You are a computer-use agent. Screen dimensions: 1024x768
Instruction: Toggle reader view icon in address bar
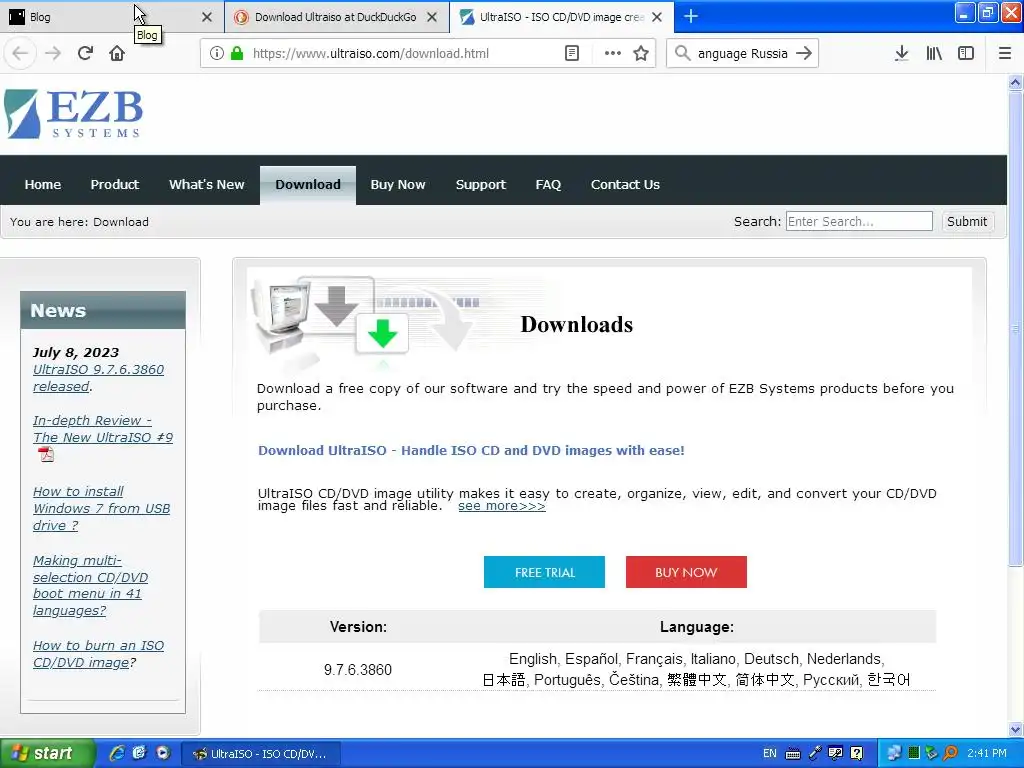pos(571,53)
